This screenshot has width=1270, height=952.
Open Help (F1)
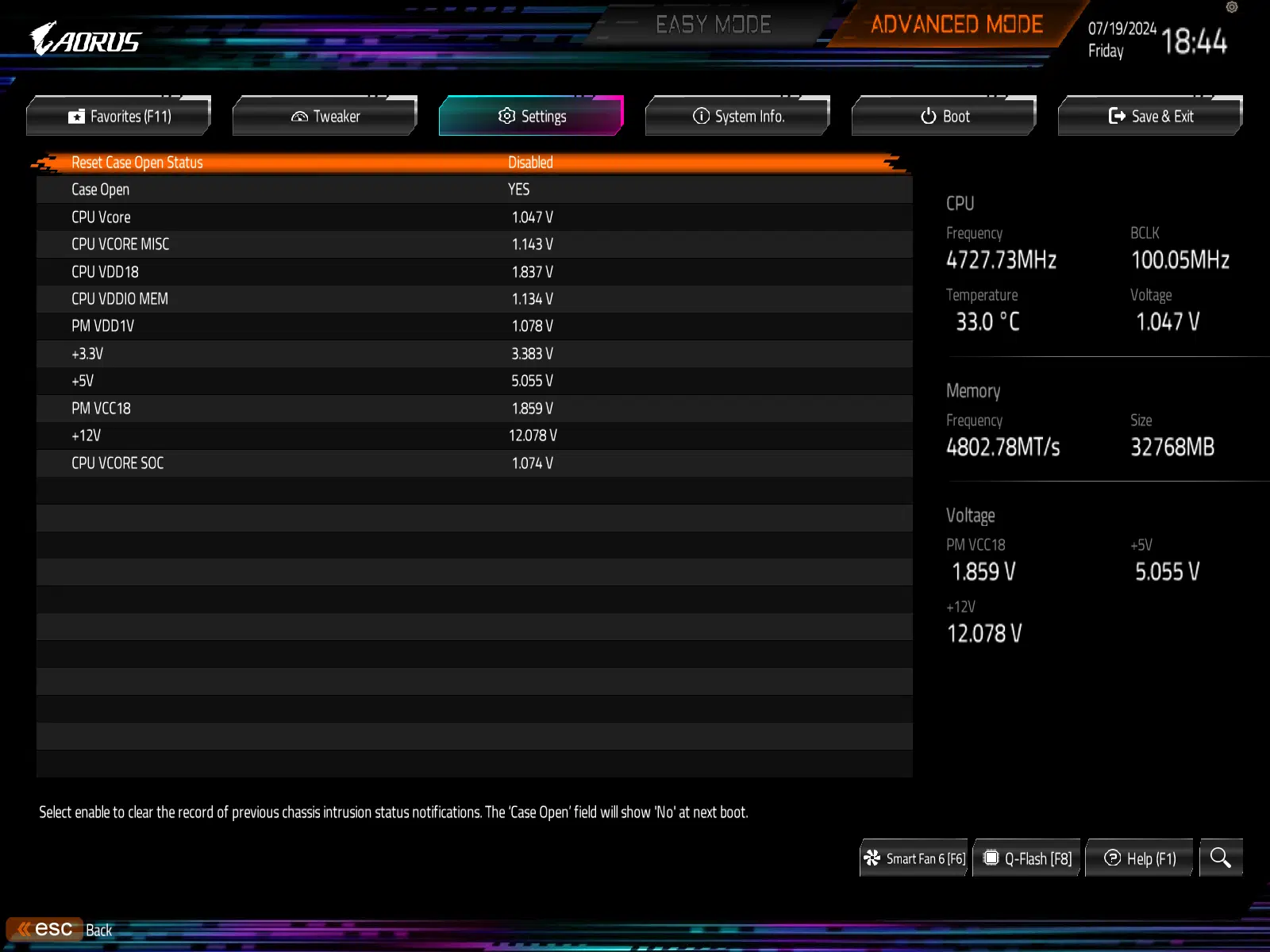pyautogui.click(x=1140, y=858)
